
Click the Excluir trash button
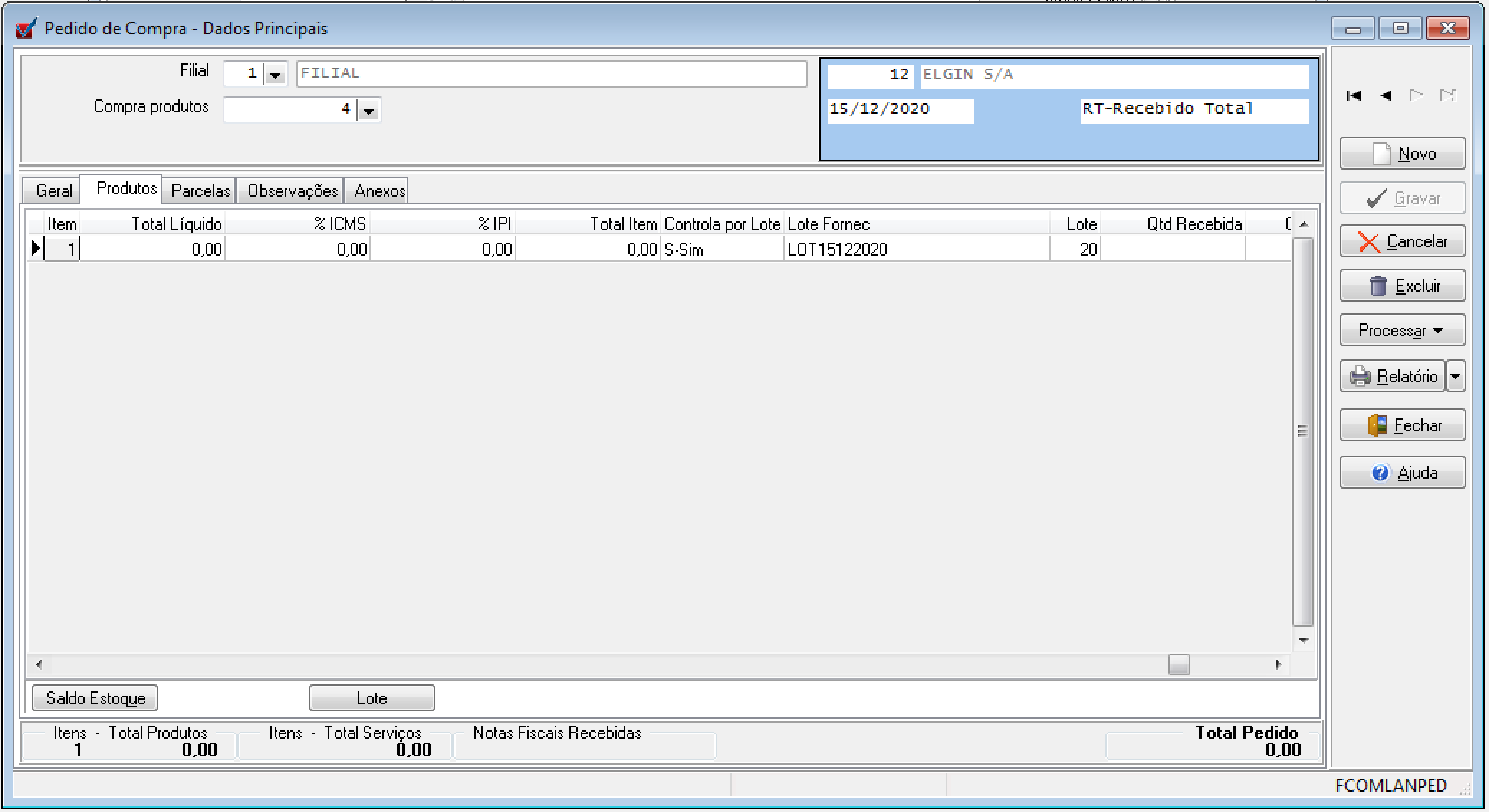tap(1401, 286)
